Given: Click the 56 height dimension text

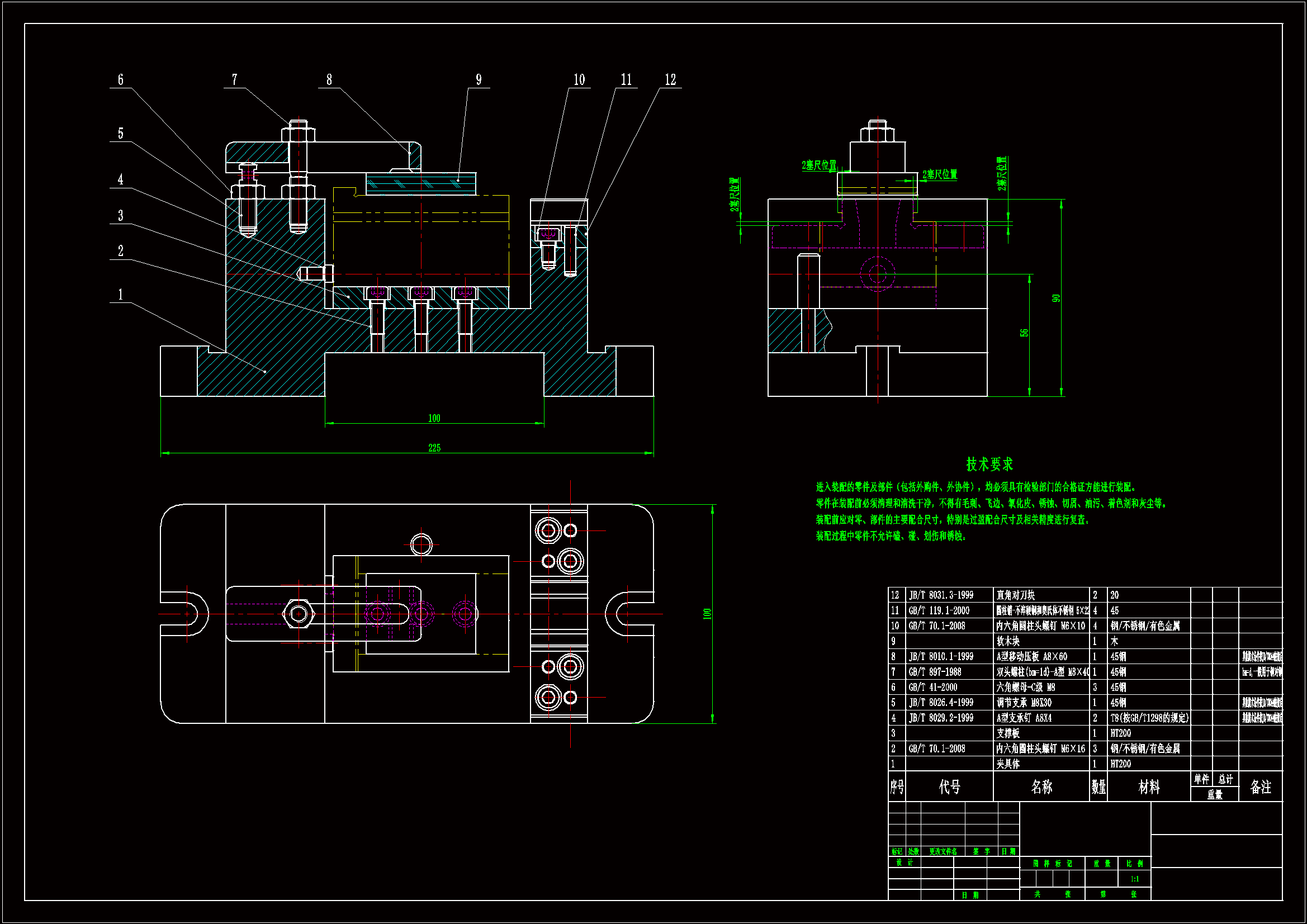Looking at the screenshot, I should pos(1024,333).
